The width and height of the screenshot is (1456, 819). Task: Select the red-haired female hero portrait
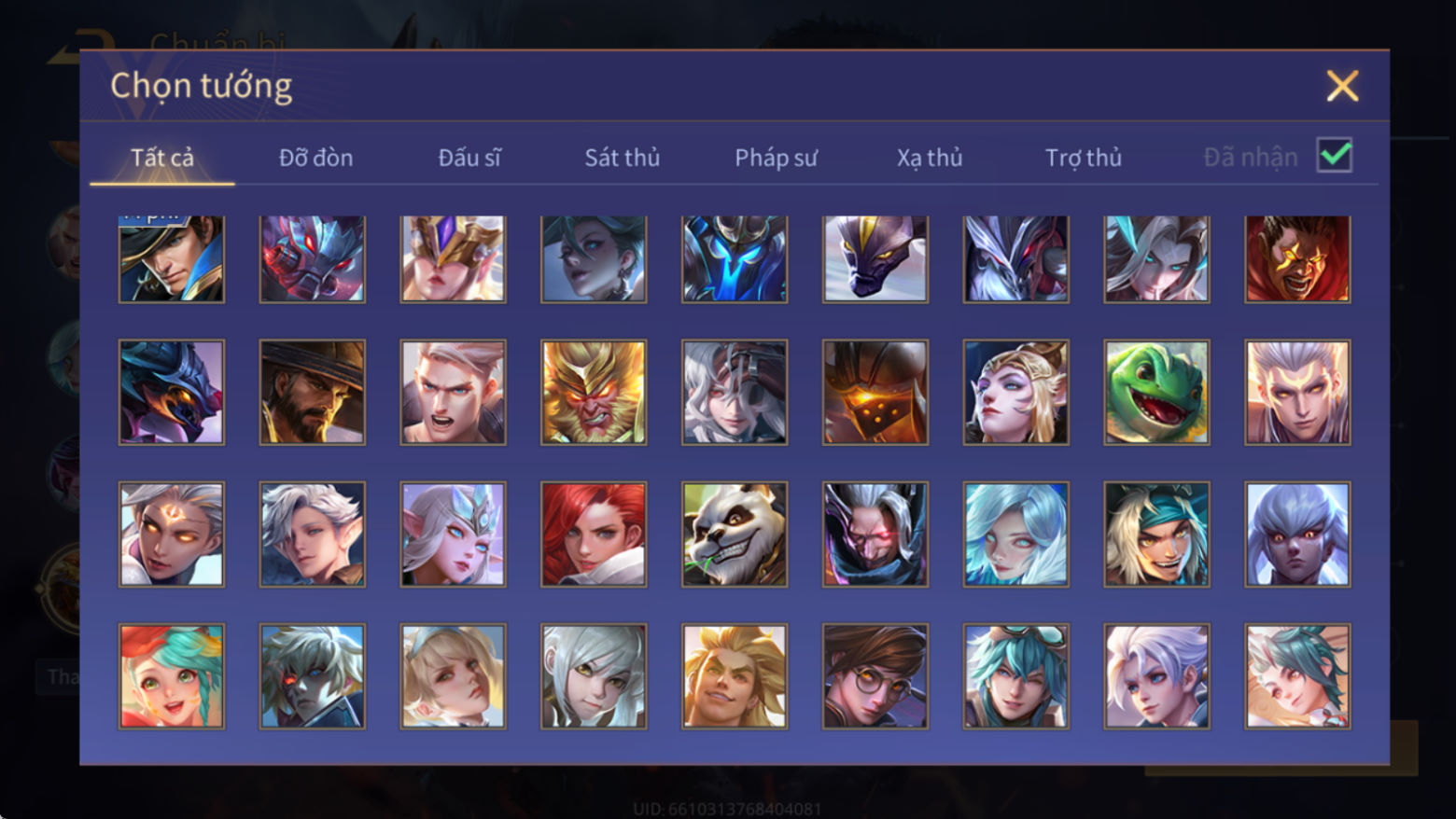pos(594,534)
